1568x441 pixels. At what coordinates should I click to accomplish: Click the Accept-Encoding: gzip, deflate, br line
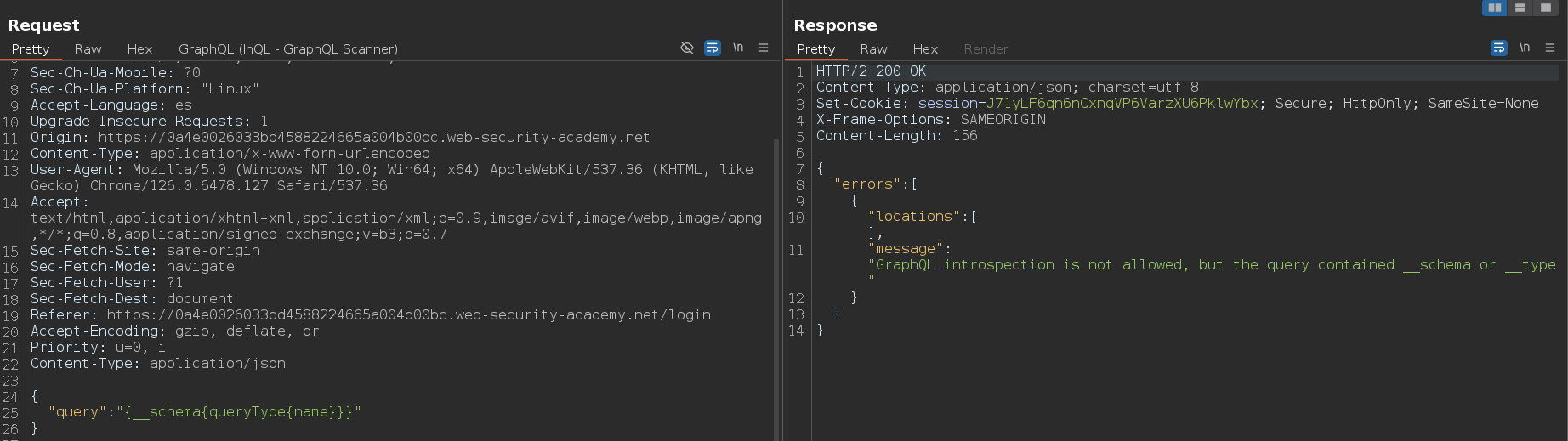pyautogui.click(x=175, y=331)
